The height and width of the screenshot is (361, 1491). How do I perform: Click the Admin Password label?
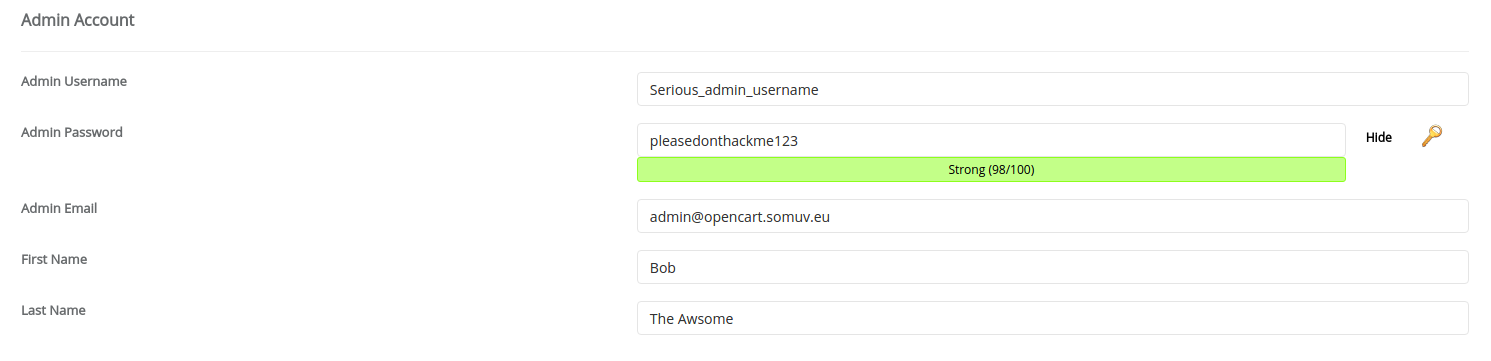[x=72, y=132]
